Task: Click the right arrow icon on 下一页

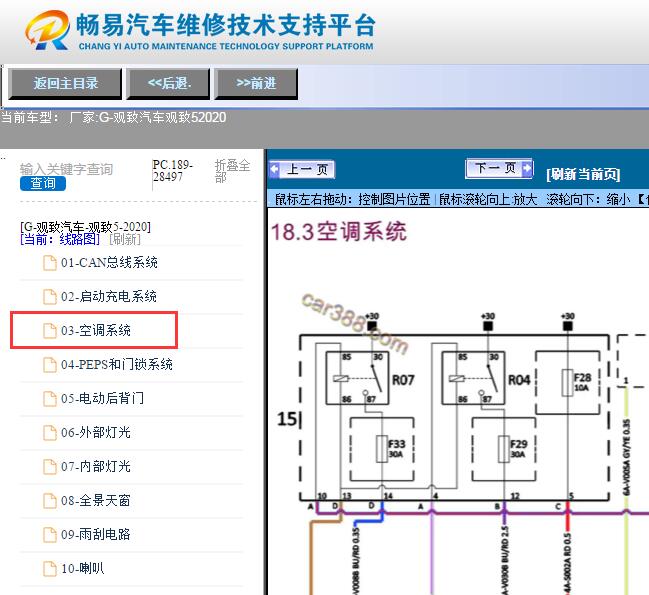Action: (527, 168)
